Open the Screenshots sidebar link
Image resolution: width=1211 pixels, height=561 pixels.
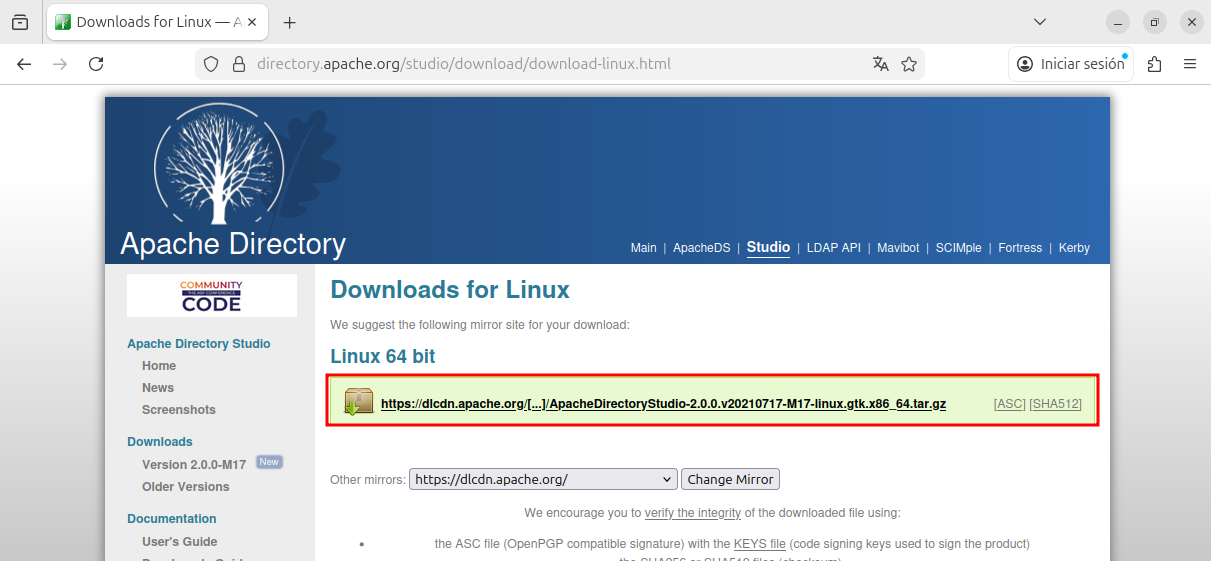pyautogui.click(x=178, y=410)
